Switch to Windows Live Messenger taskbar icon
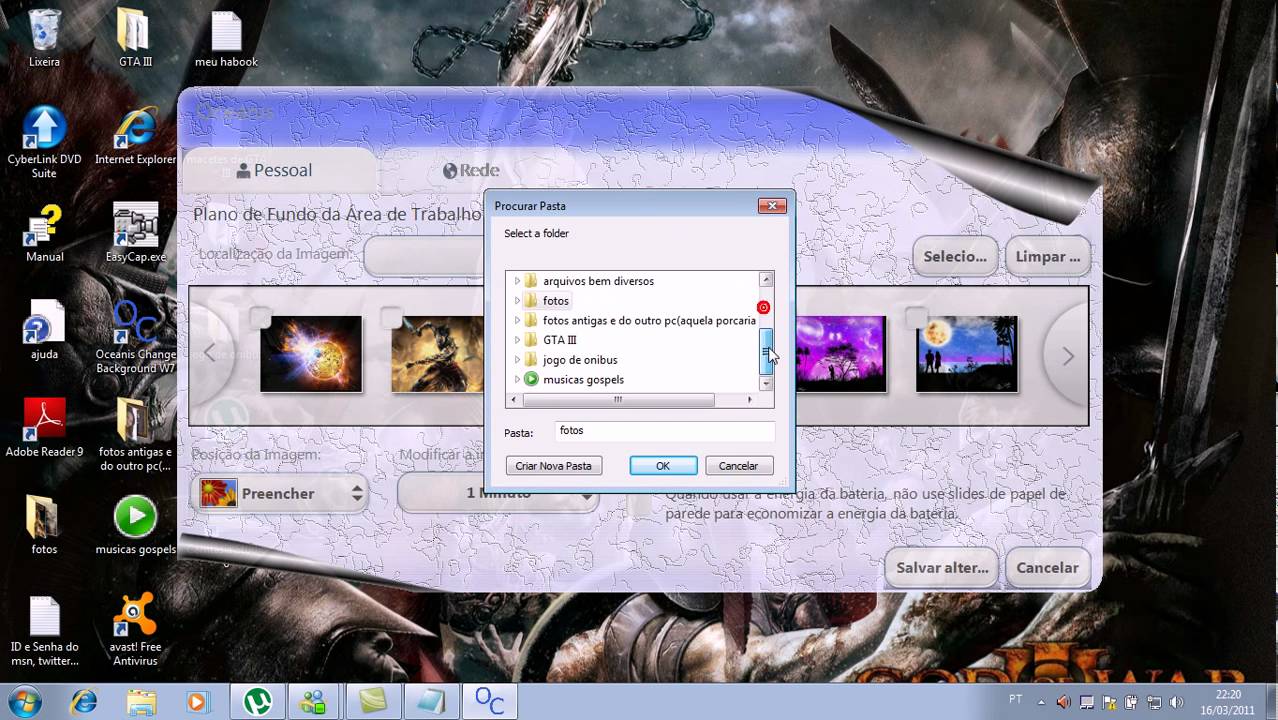Viewport: 1278px width, 720px height. tap(314, 702)
